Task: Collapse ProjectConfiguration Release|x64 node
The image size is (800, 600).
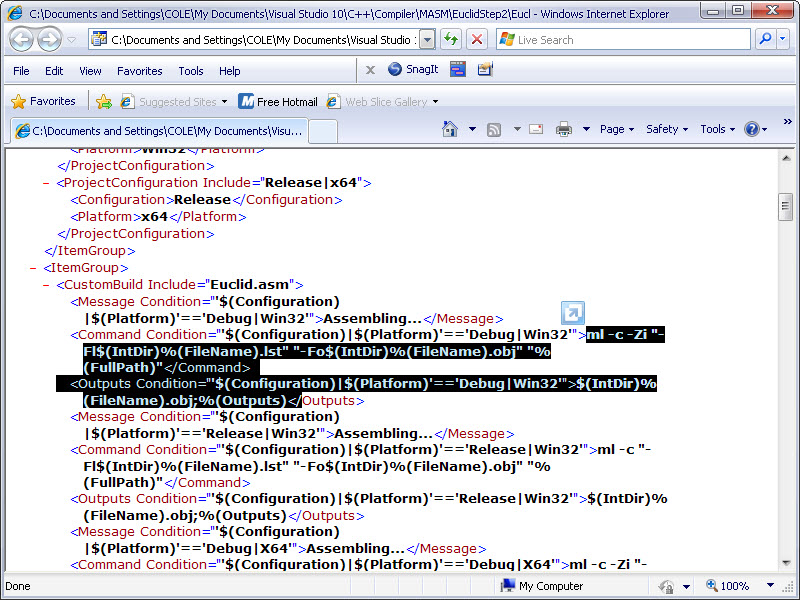Action: (46, 183)
